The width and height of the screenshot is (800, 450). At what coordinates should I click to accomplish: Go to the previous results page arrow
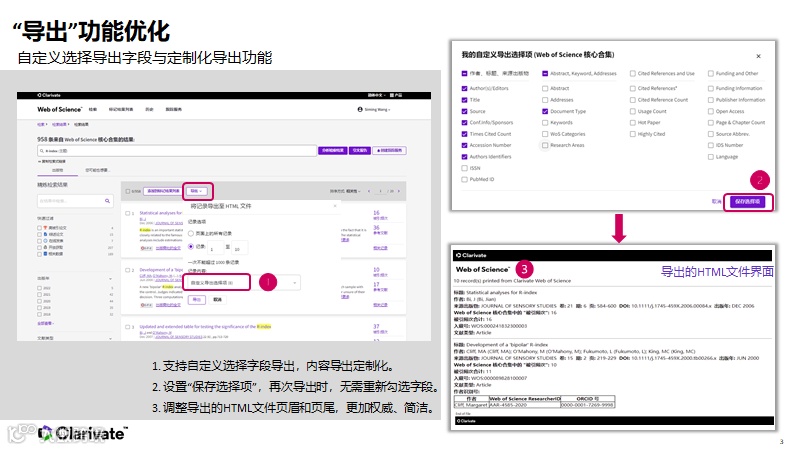tap(368, 191)
